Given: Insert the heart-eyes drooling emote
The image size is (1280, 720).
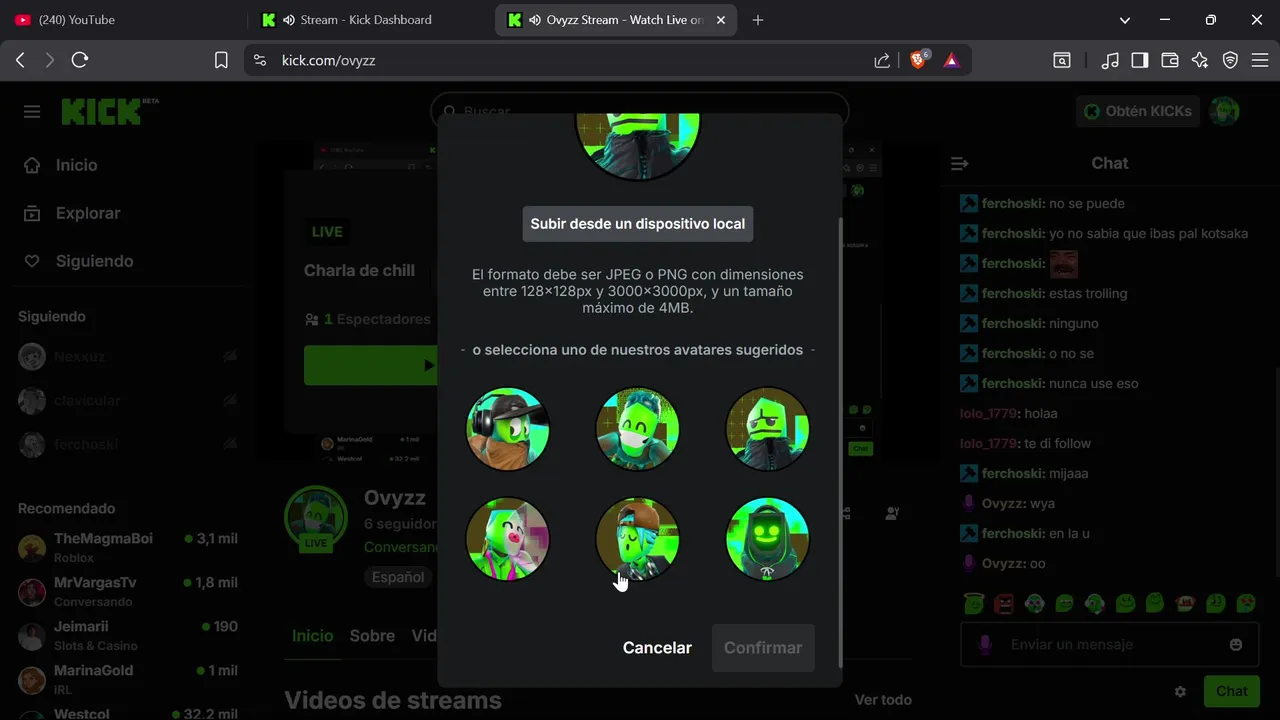Looking at the screenshot, I should click(1246, 603).
